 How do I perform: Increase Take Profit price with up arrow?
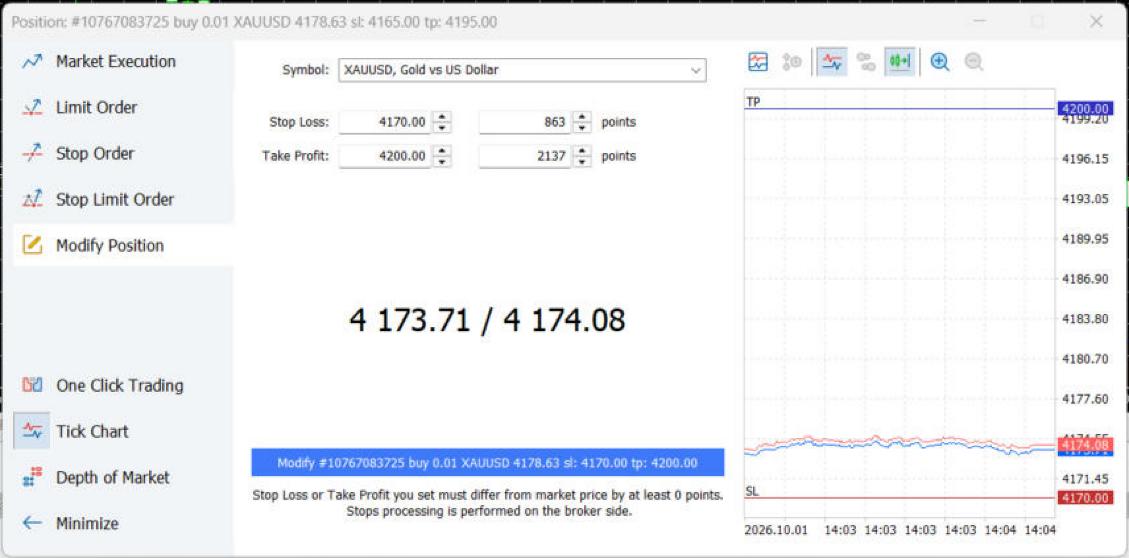442,150
